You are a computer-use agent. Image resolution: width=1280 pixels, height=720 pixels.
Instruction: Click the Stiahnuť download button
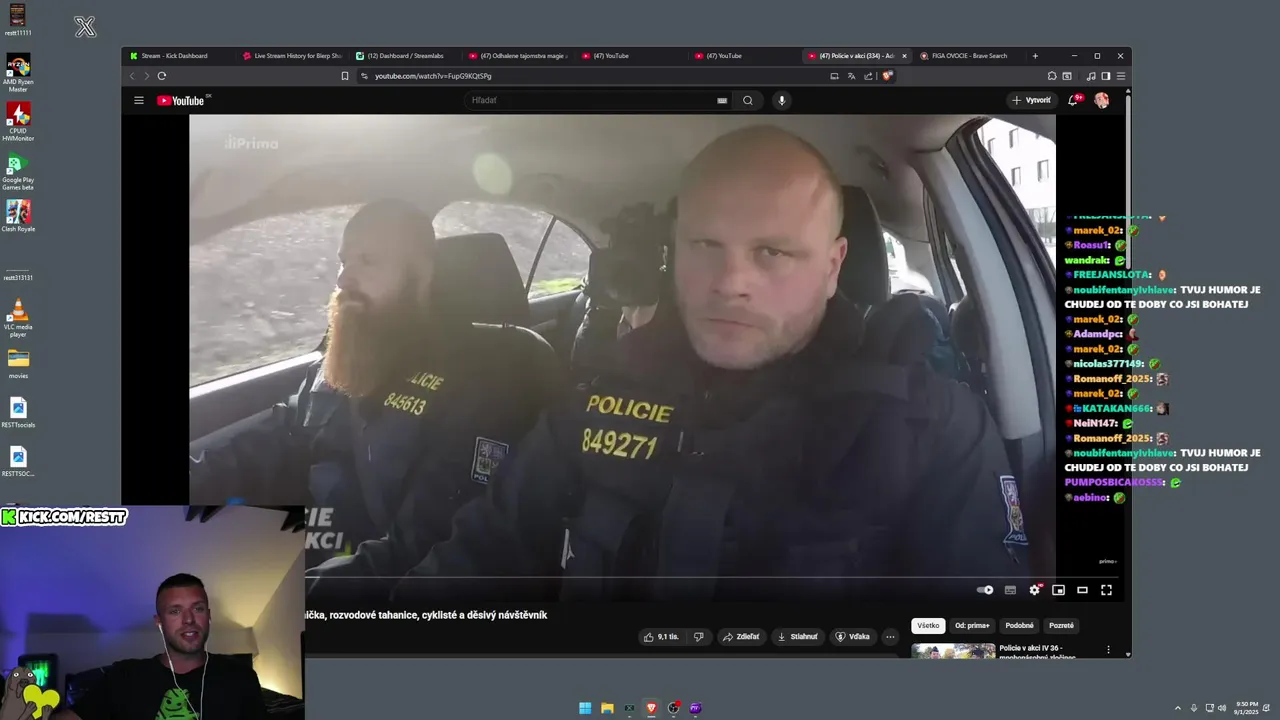tap(798, 637)
